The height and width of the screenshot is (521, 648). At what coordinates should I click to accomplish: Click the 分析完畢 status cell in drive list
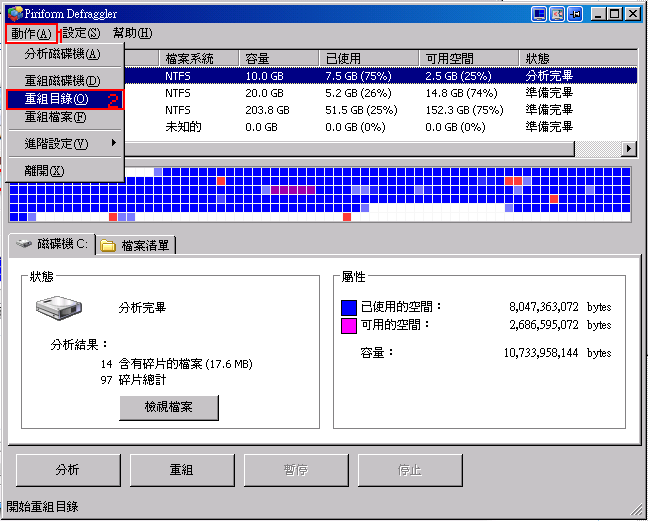549,76
